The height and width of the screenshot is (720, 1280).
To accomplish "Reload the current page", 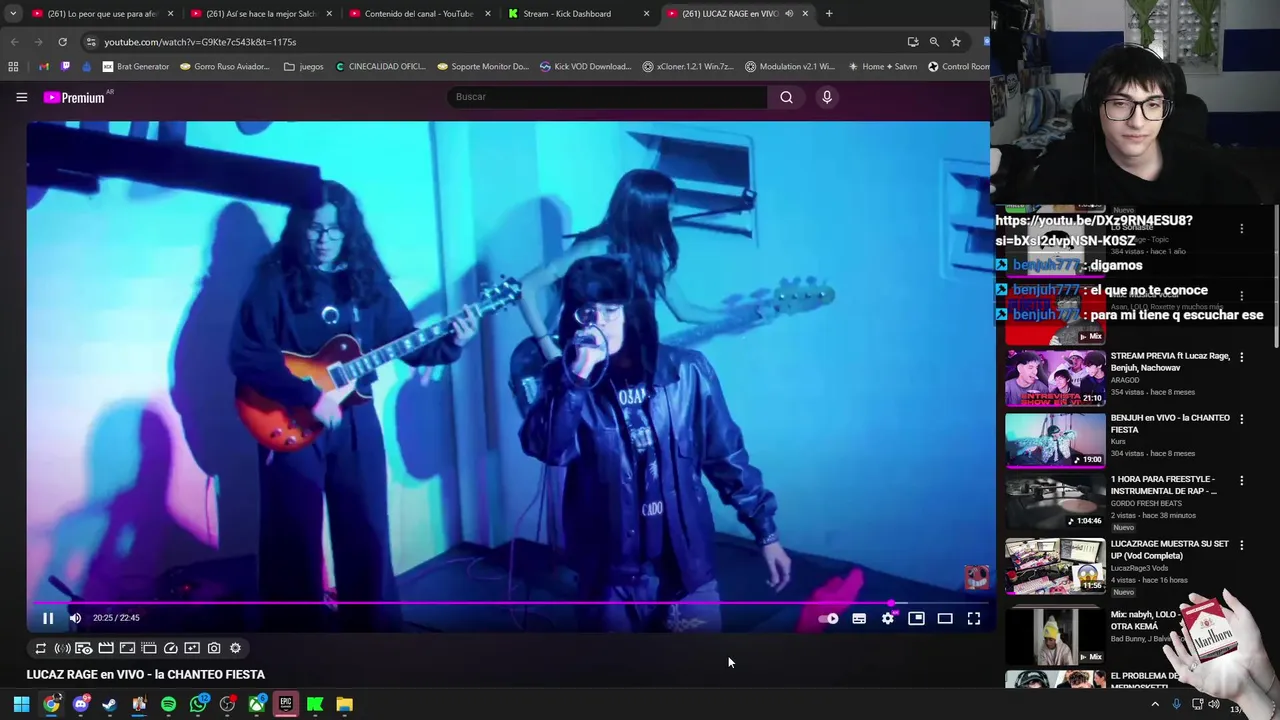I will point(62,42).
